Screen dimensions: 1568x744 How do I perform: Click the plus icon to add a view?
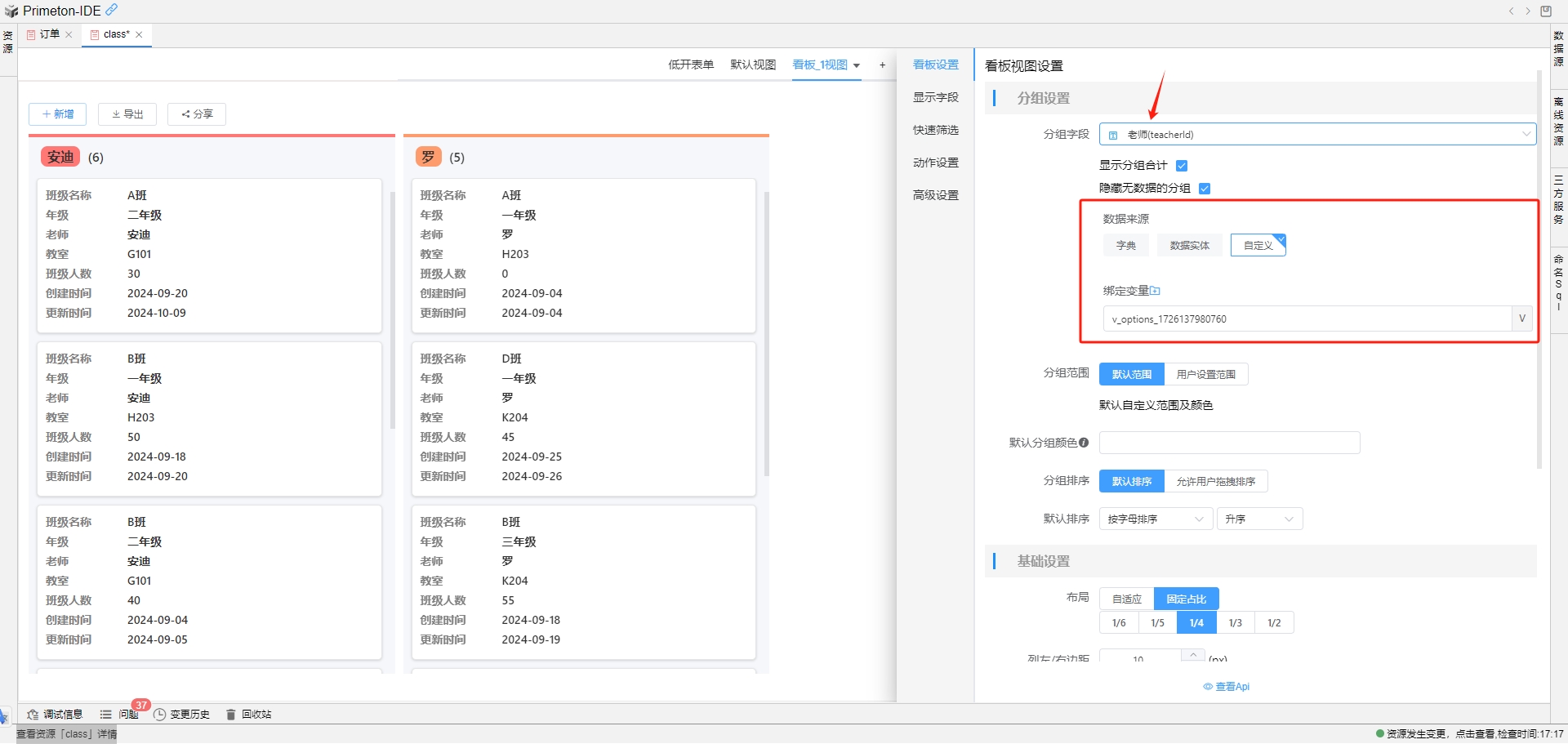(882, 65)
